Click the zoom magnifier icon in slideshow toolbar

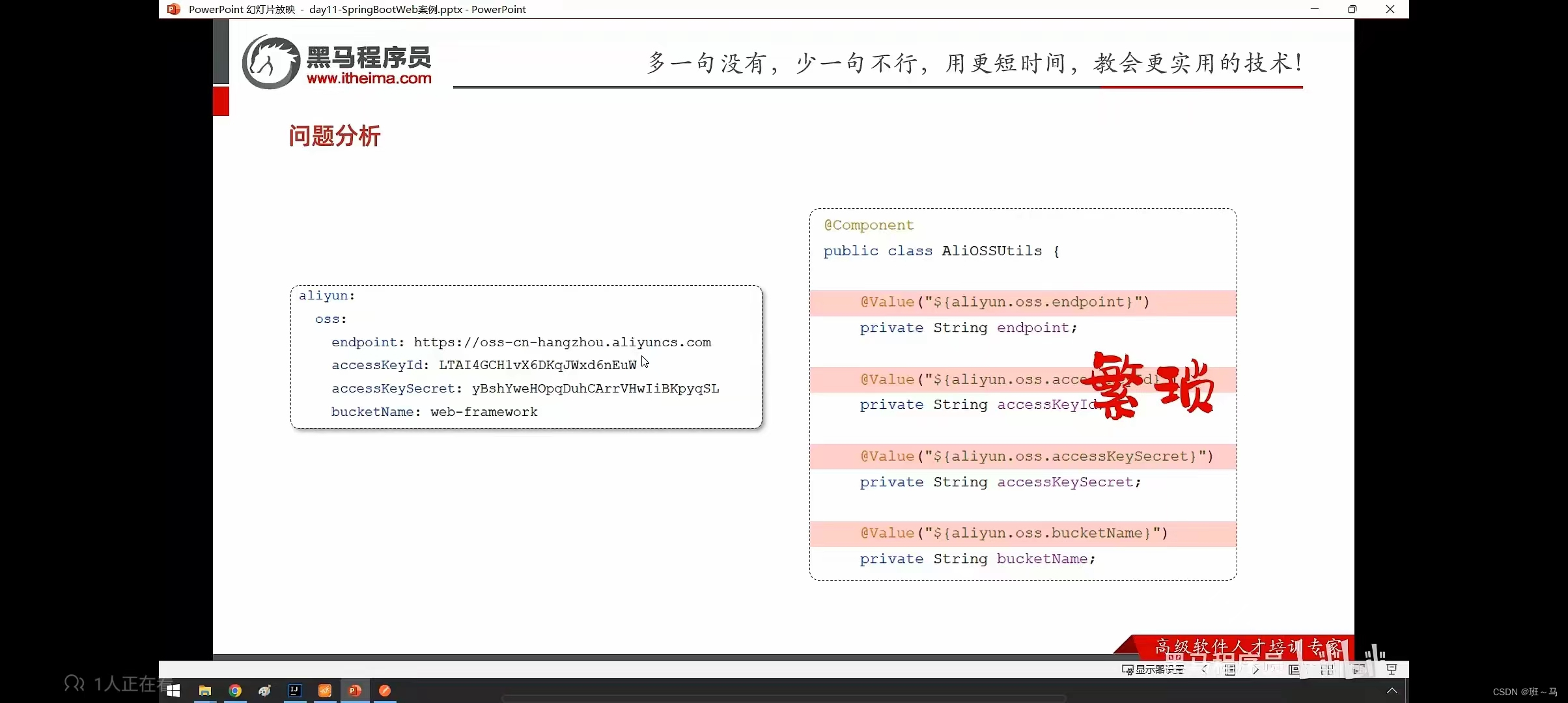pos(1295,669)
